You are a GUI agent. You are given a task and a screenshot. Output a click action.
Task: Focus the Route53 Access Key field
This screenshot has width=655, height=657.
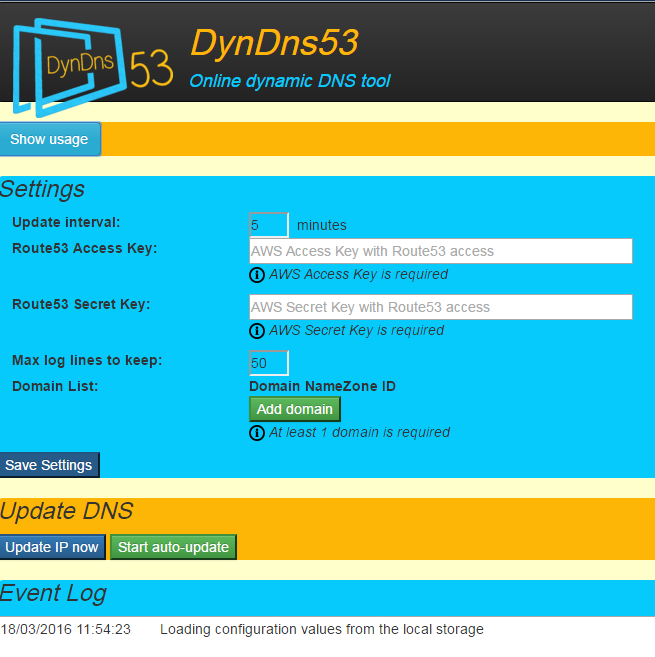(x=441, y=251)
